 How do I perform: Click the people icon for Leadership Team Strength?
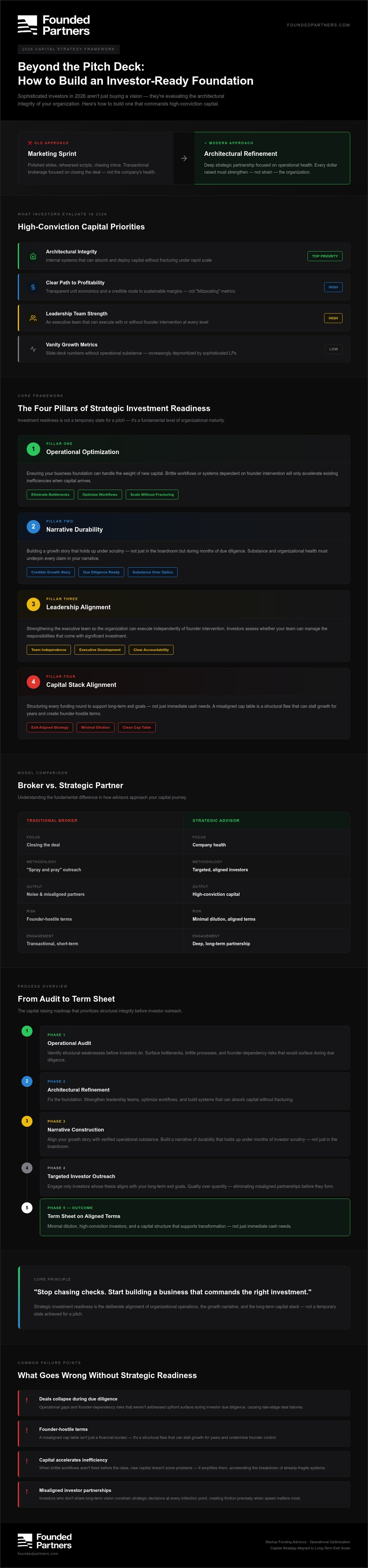(33, 318)
